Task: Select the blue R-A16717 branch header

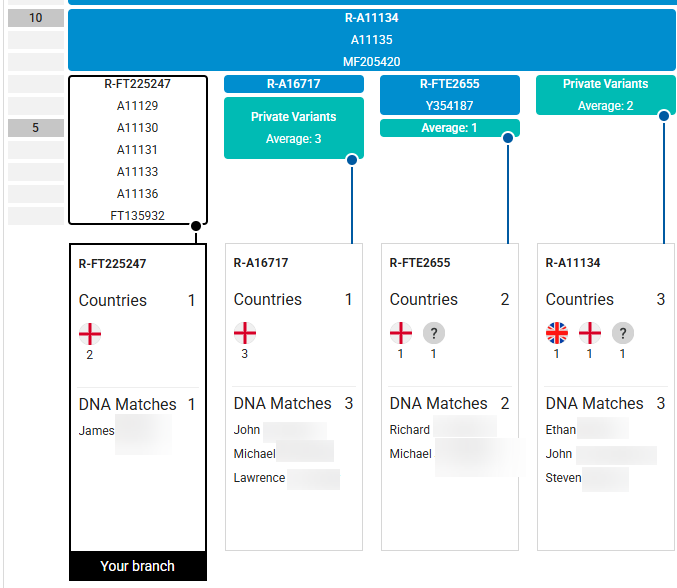Action: (x=294, y=84)
